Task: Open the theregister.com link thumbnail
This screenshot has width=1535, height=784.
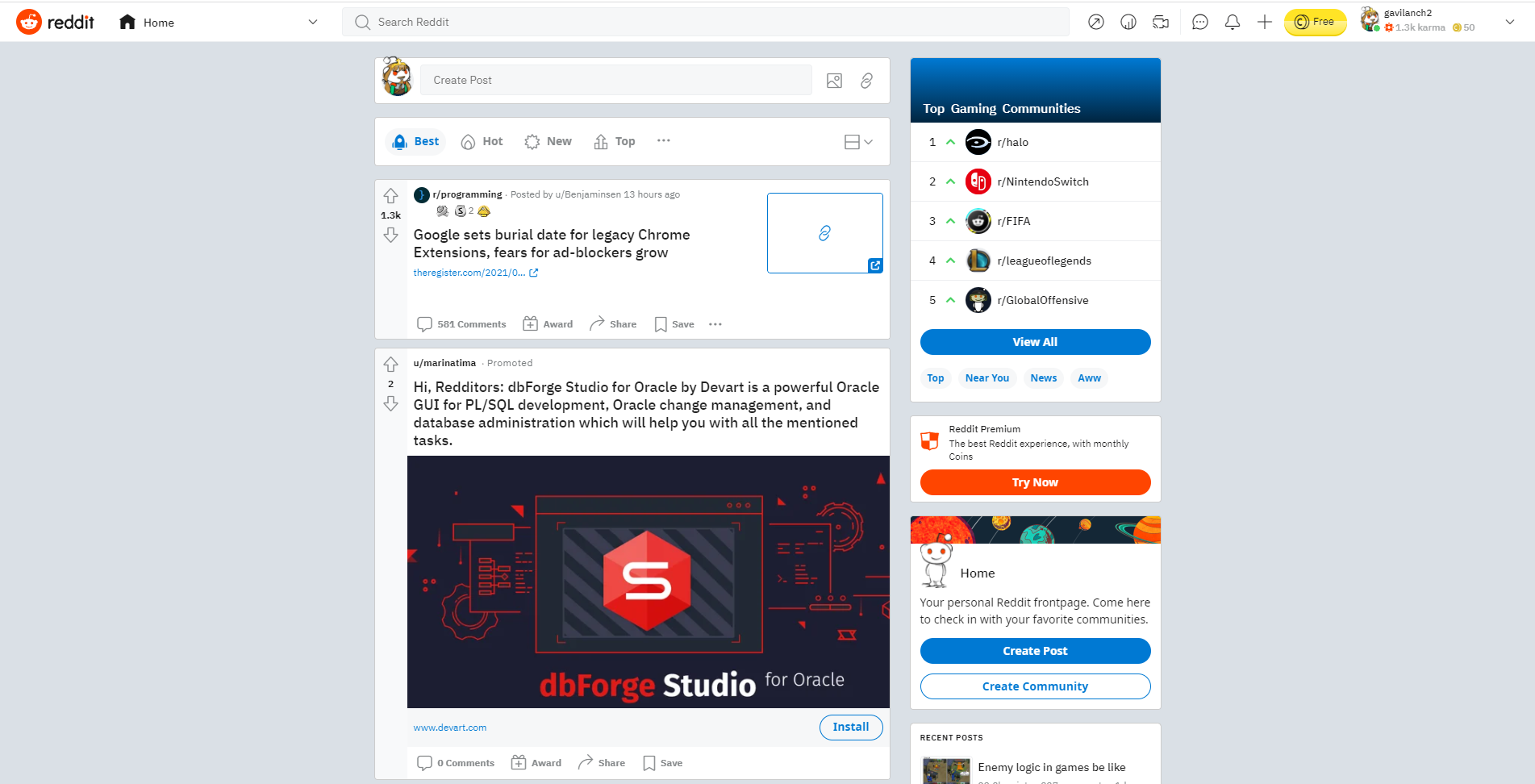Action: (x=824, y=233)
